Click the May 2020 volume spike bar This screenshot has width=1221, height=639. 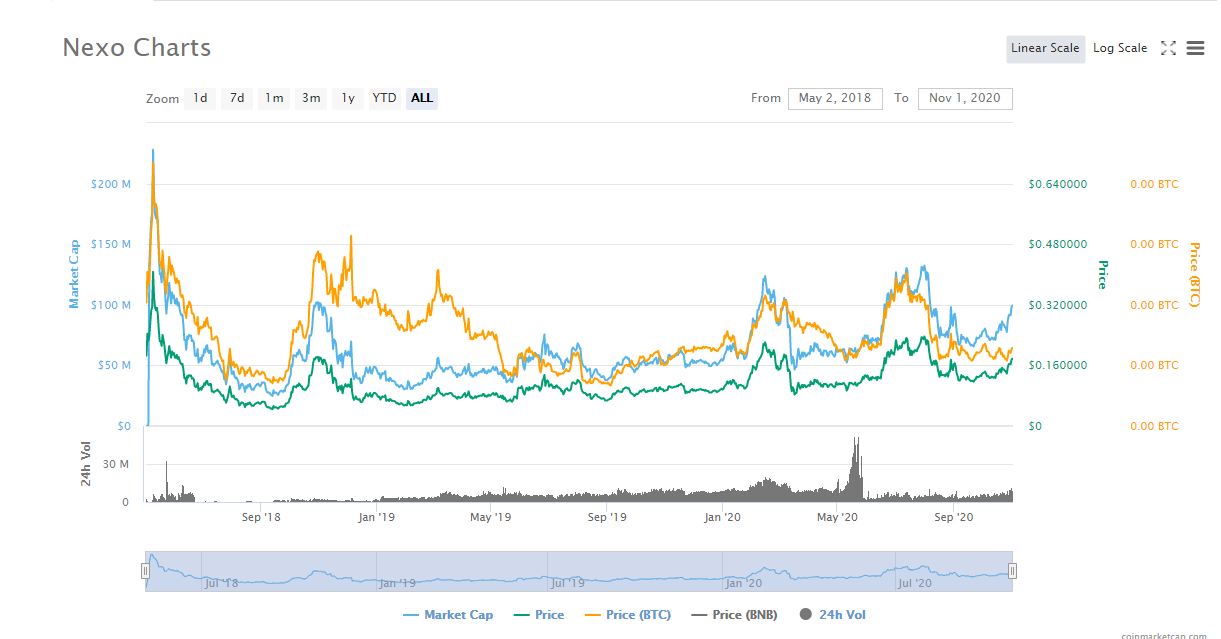click(856, 468)
